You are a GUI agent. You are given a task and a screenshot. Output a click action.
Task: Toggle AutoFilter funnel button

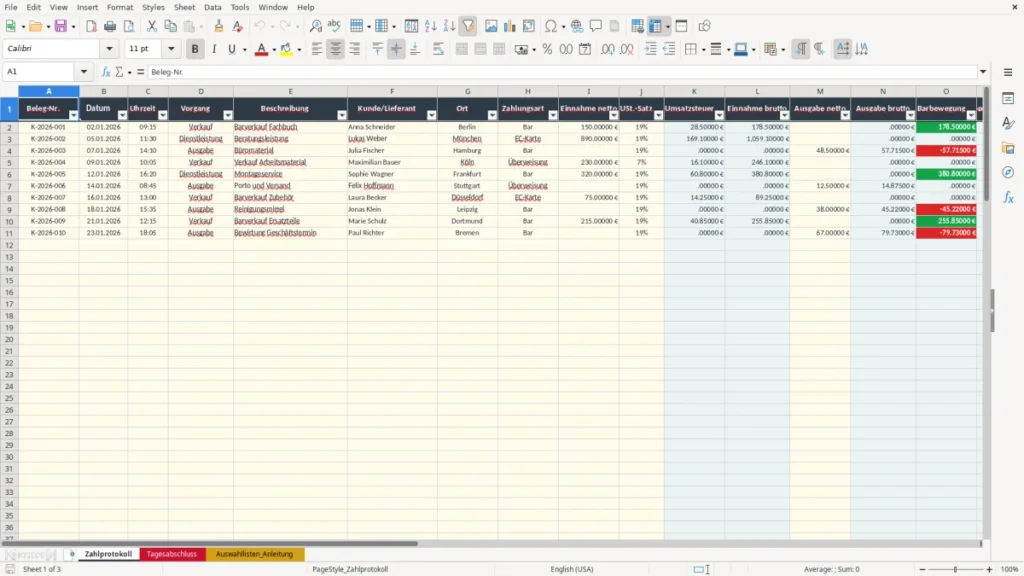pyautogui.click(x=468, y=26)
